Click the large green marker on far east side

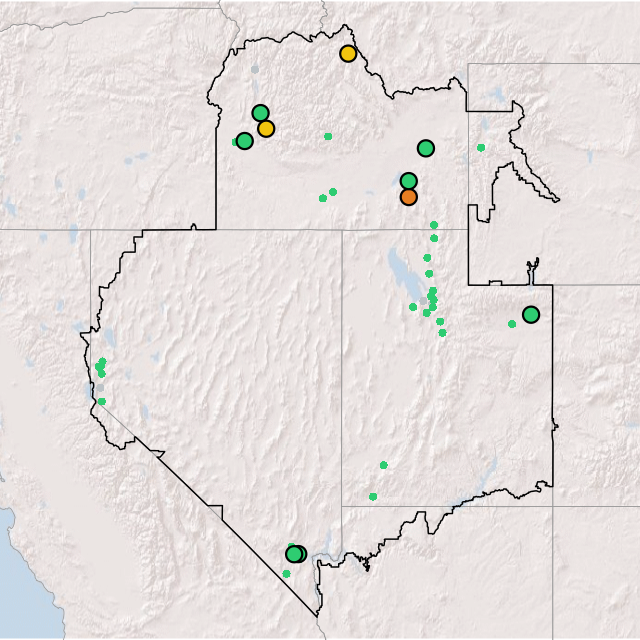coord(531,314)
